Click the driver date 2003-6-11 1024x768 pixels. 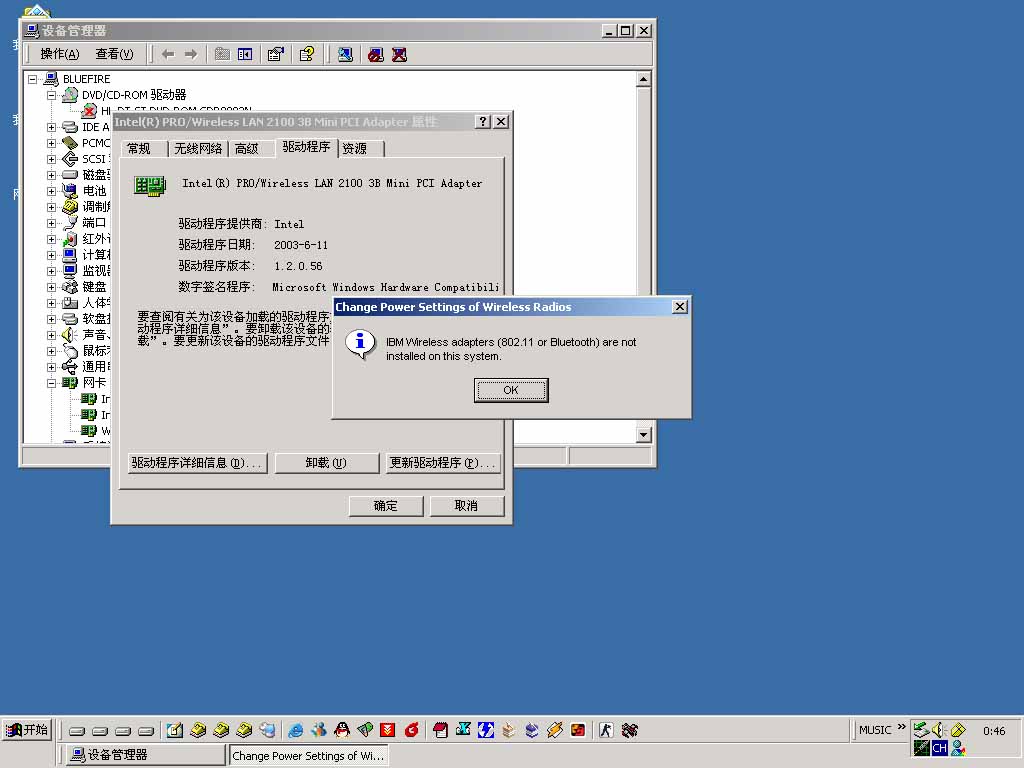point(301,246)
